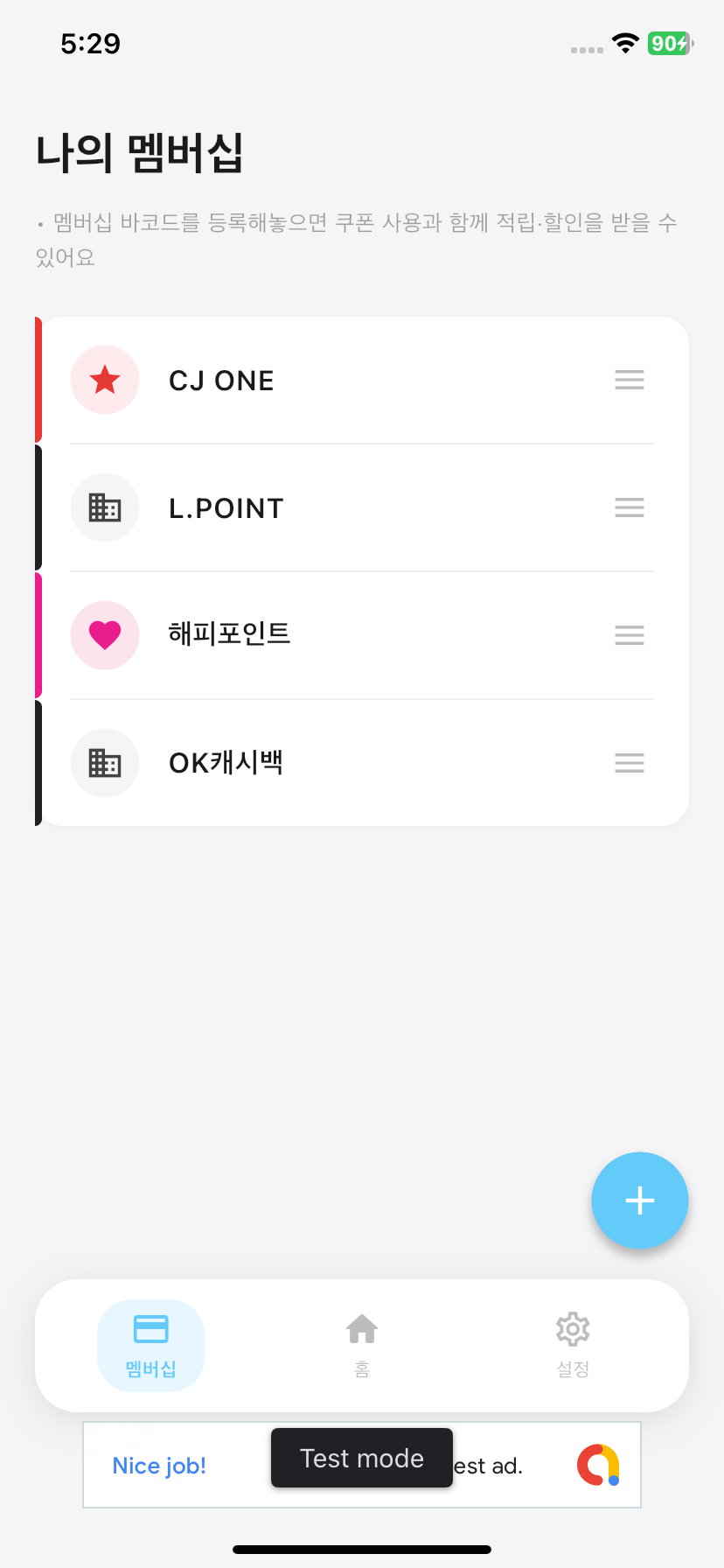Tap the 해피포인트 pink heart icon
The width and height of the screenshot is (724, 1568).
pos(105,635)
